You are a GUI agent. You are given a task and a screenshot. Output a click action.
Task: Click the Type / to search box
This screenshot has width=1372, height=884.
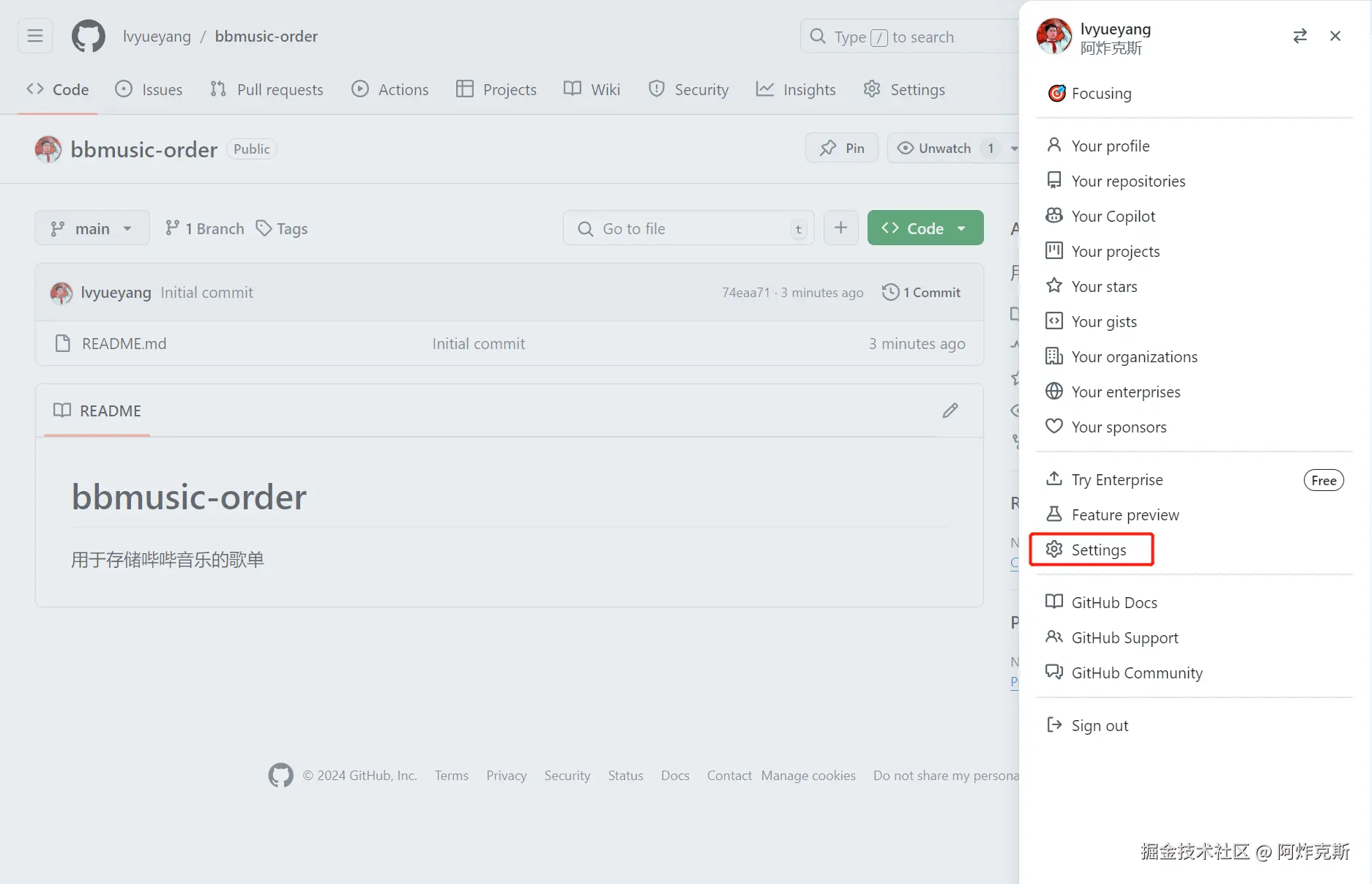909,37
